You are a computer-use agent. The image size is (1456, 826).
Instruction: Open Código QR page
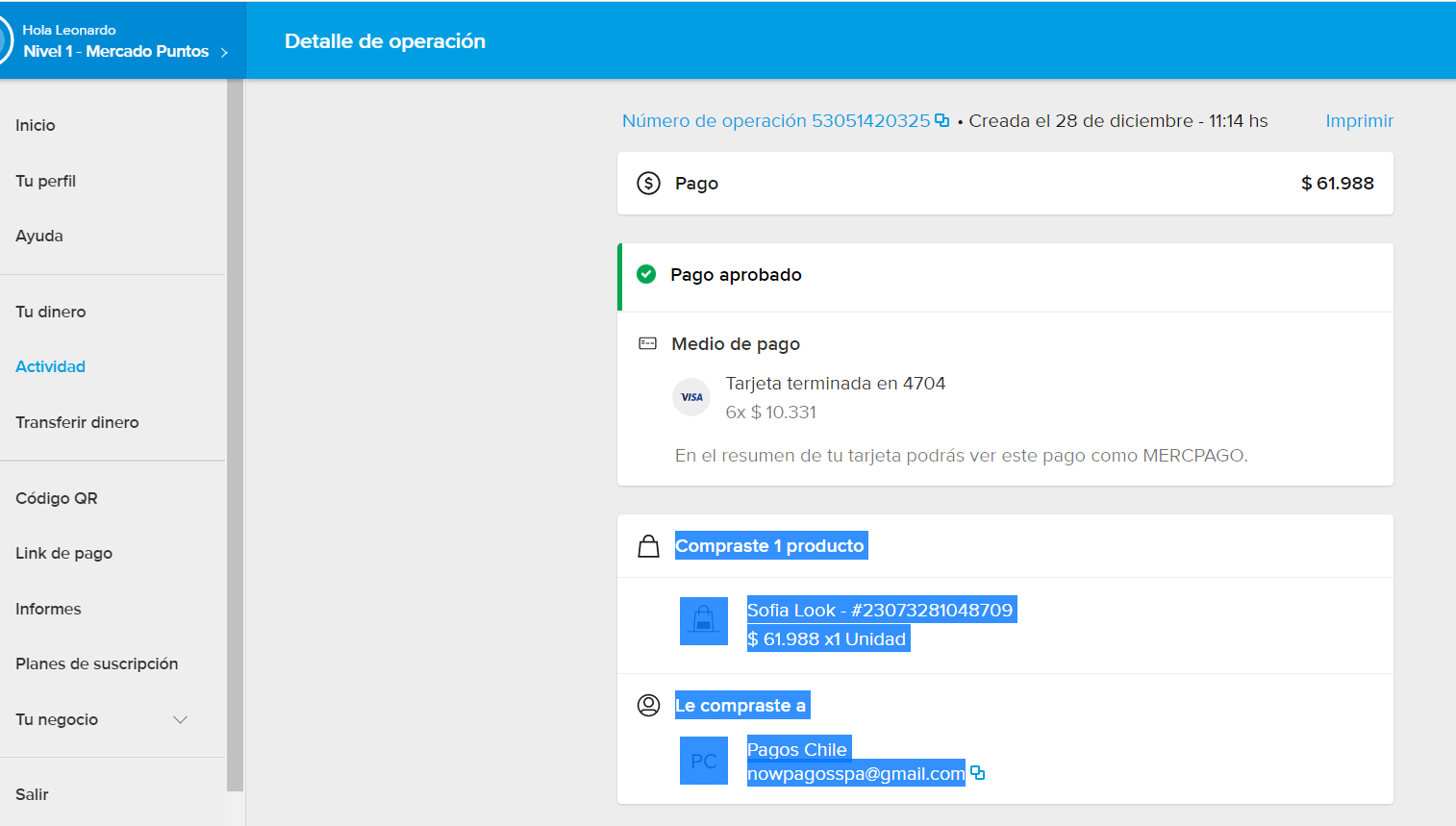(x=57, y=498)
